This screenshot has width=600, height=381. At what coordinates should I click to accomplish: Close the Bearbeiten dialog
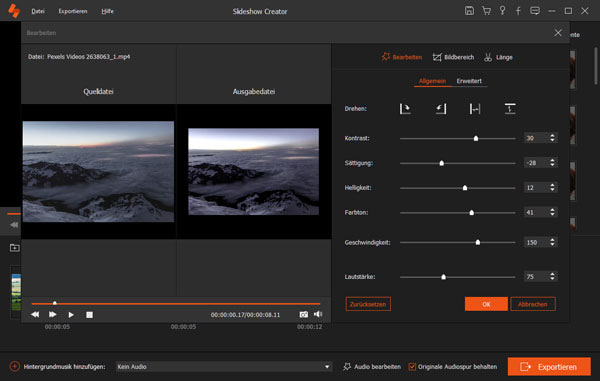[558, 33]
